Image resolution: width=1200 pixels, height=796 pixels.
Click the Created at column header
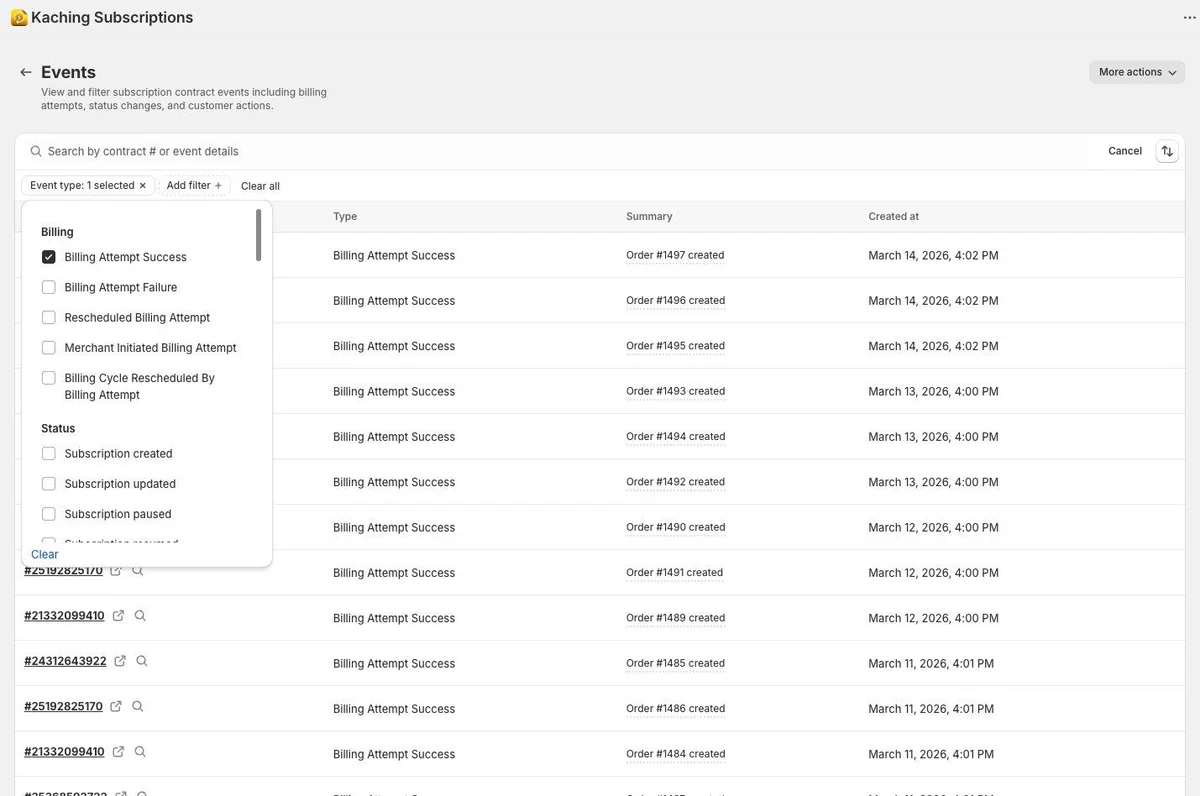894,216
